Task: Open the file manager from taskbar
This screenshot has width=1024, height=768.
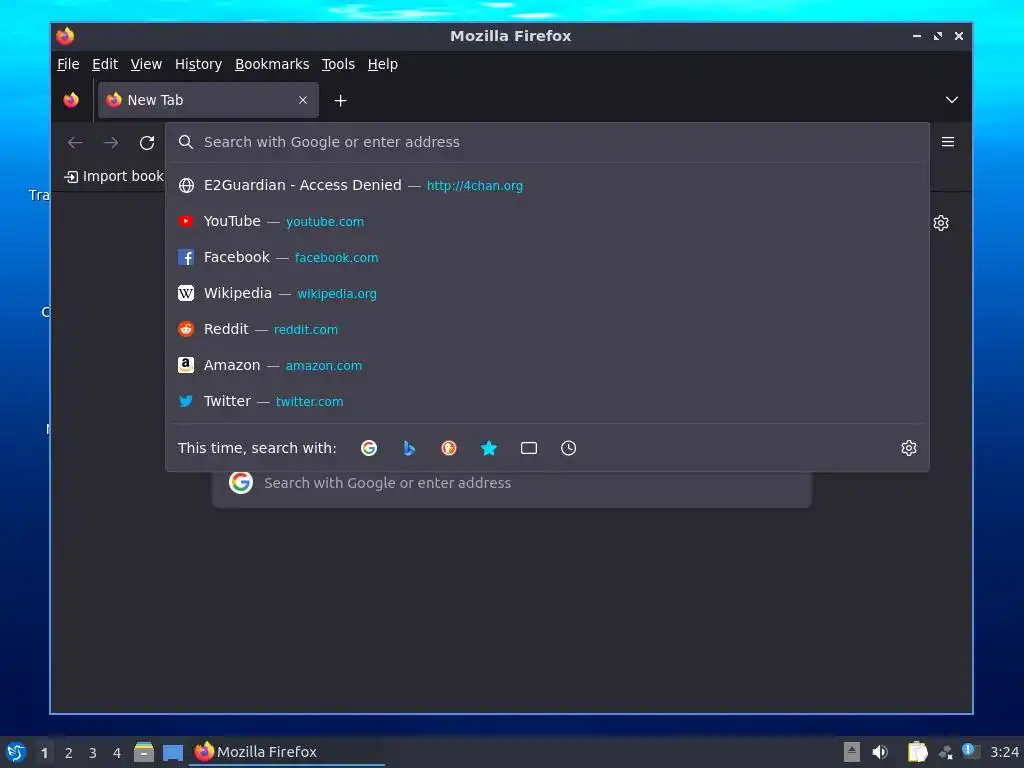Action: coord(144,752)
